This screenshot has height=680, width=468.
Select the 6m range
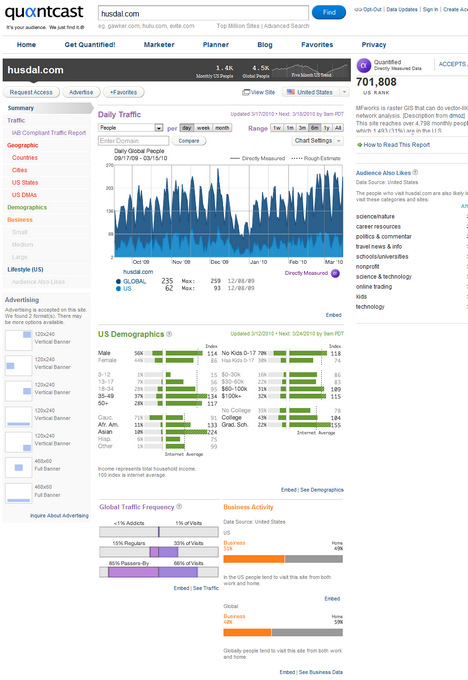tap(314, 128)
